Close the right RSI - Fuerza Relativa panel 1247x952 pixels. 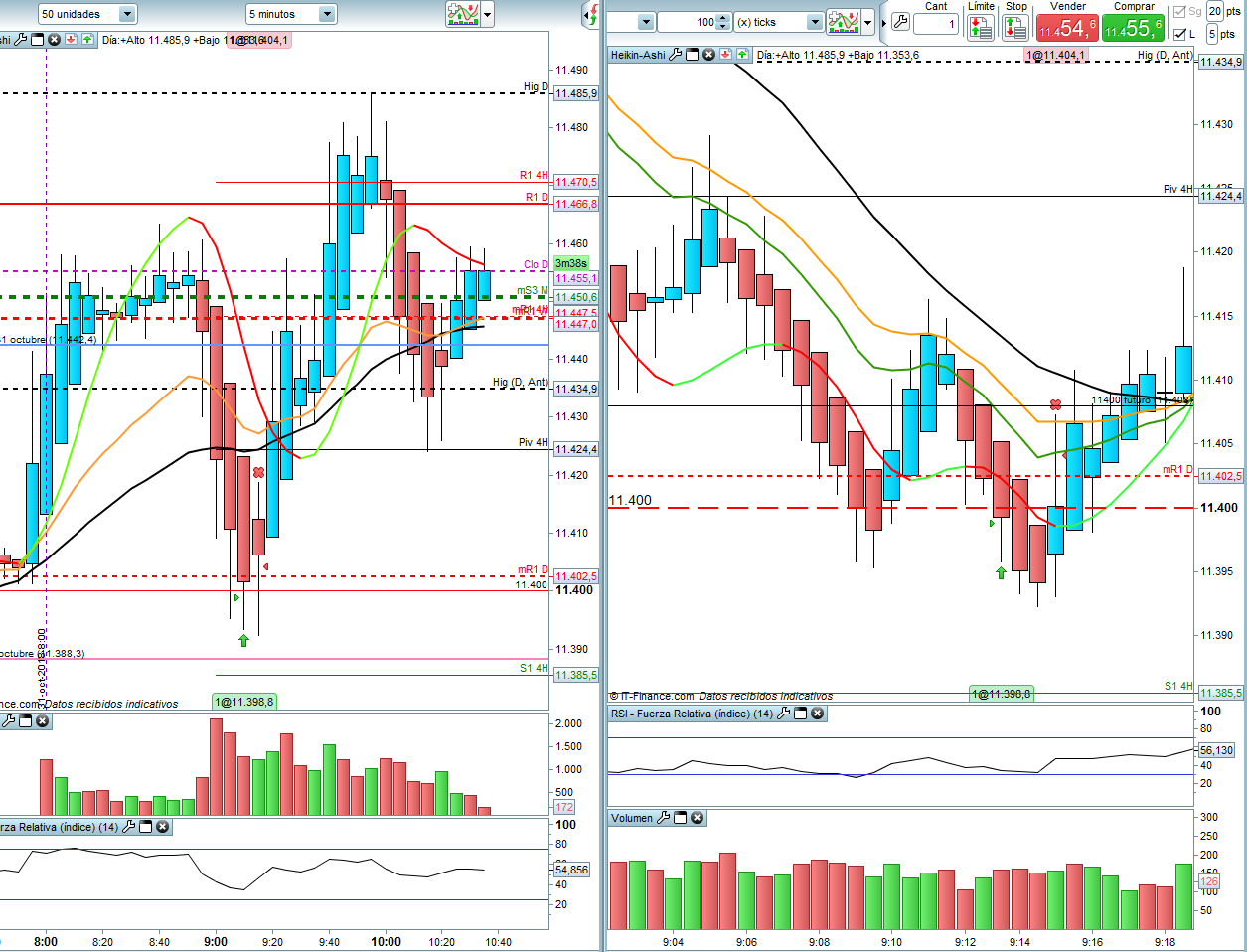817,714
